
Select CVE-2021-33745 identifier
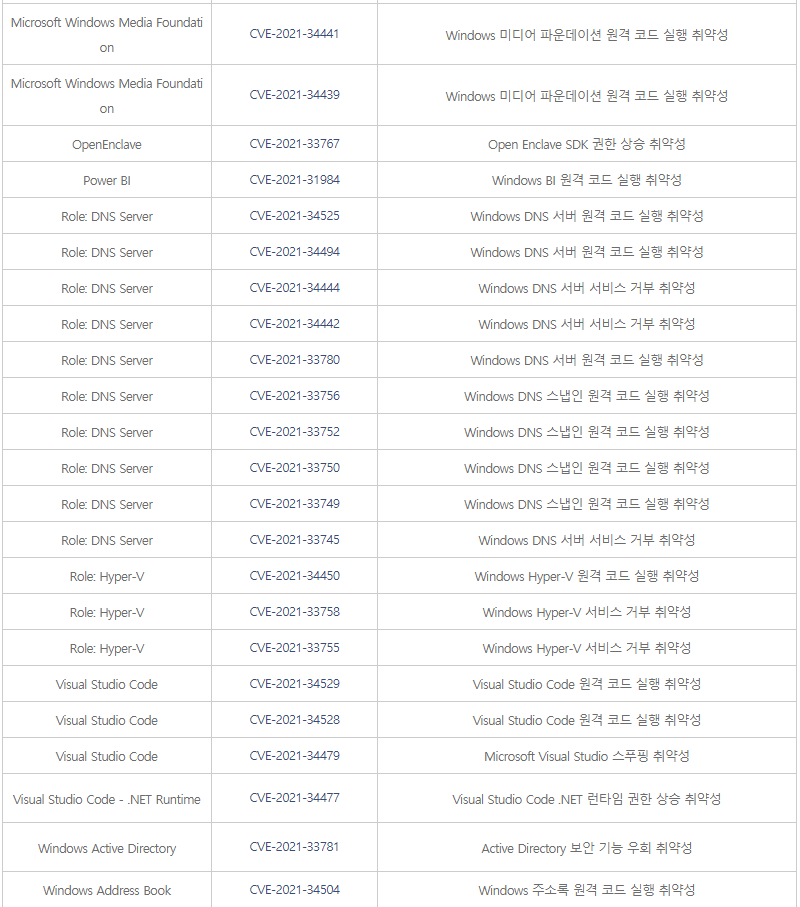(294, 540)
